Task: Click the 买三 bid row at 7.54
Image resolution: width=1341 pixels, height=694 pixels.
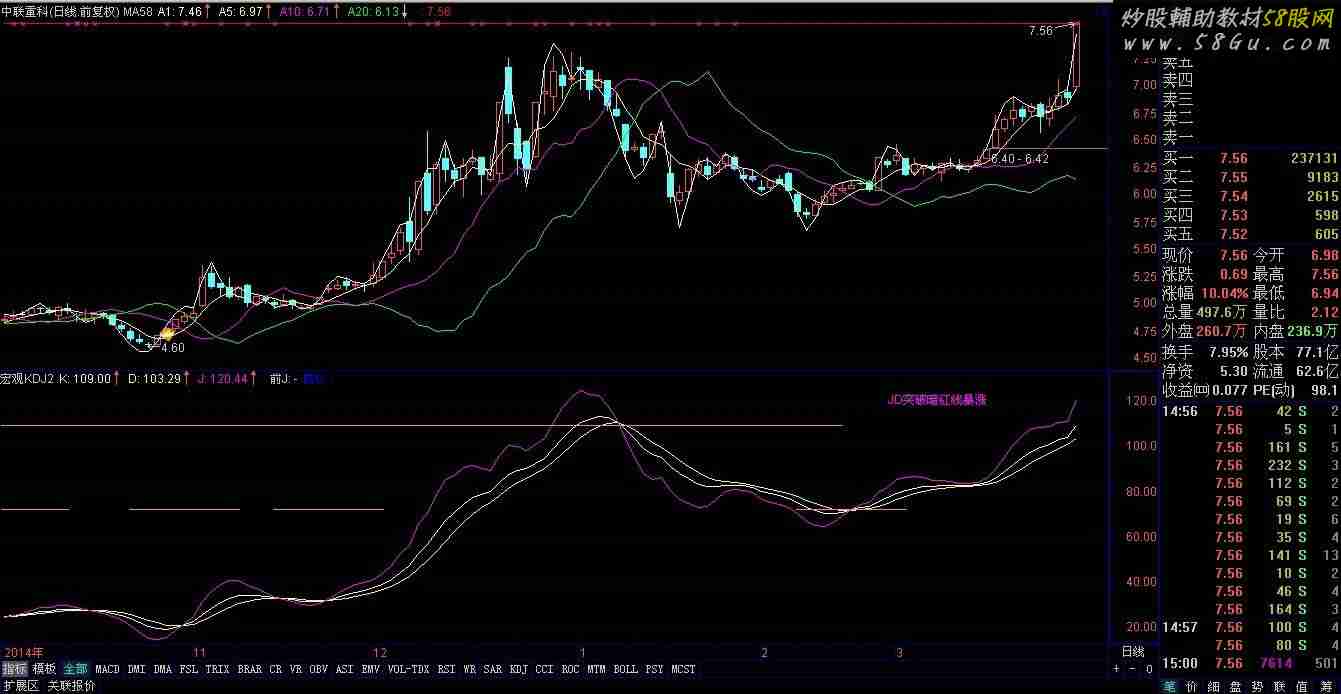Action: 1250,196
